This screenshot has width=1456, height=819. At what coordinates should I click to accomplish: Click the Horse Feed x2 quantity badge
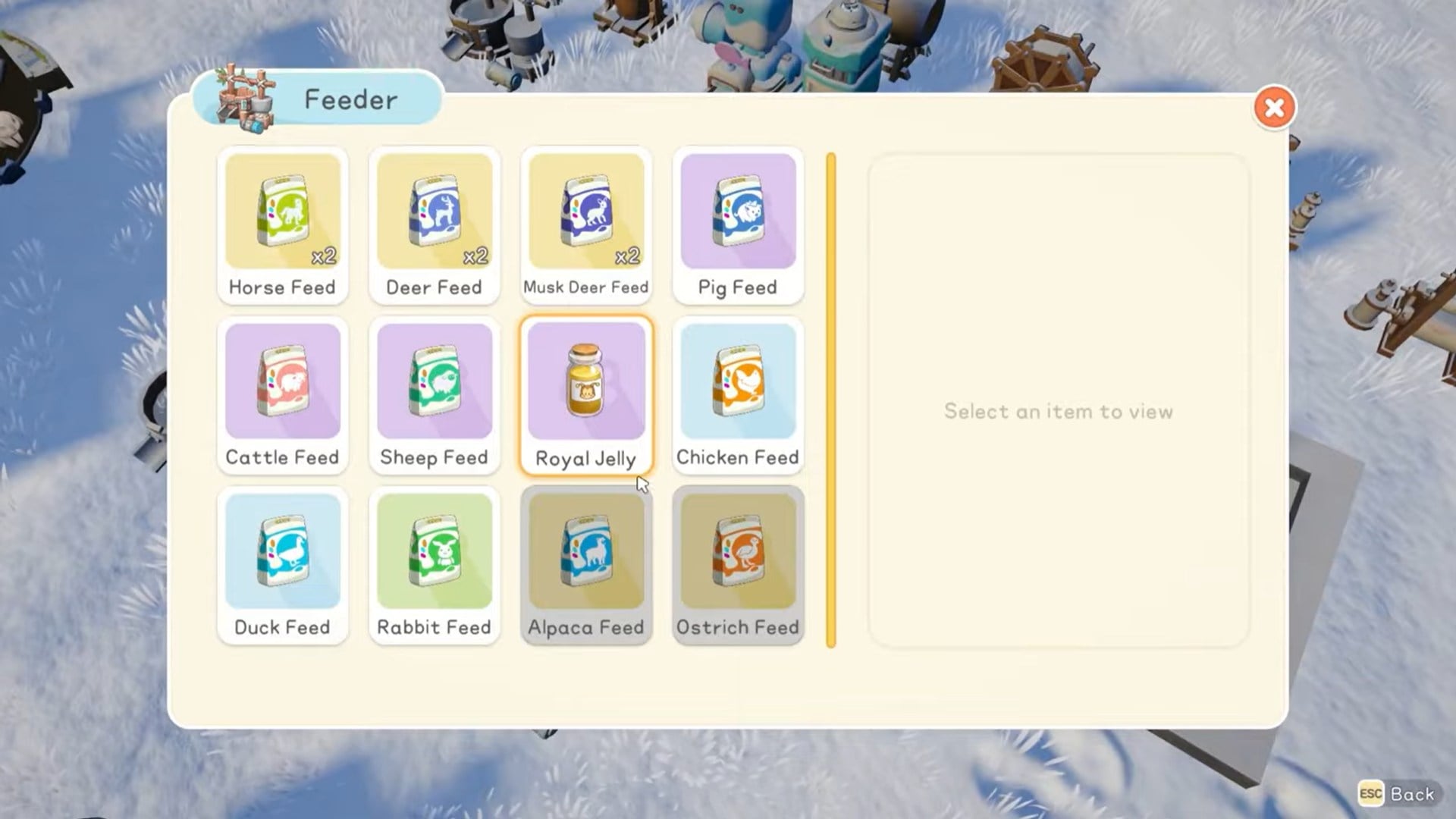(x=323, y=256)
